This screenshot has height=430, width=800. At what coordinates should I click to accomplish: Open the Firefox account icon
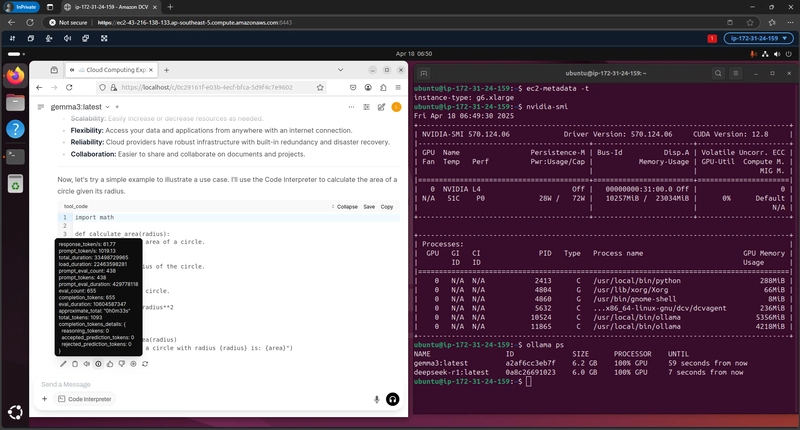[368, 87]
